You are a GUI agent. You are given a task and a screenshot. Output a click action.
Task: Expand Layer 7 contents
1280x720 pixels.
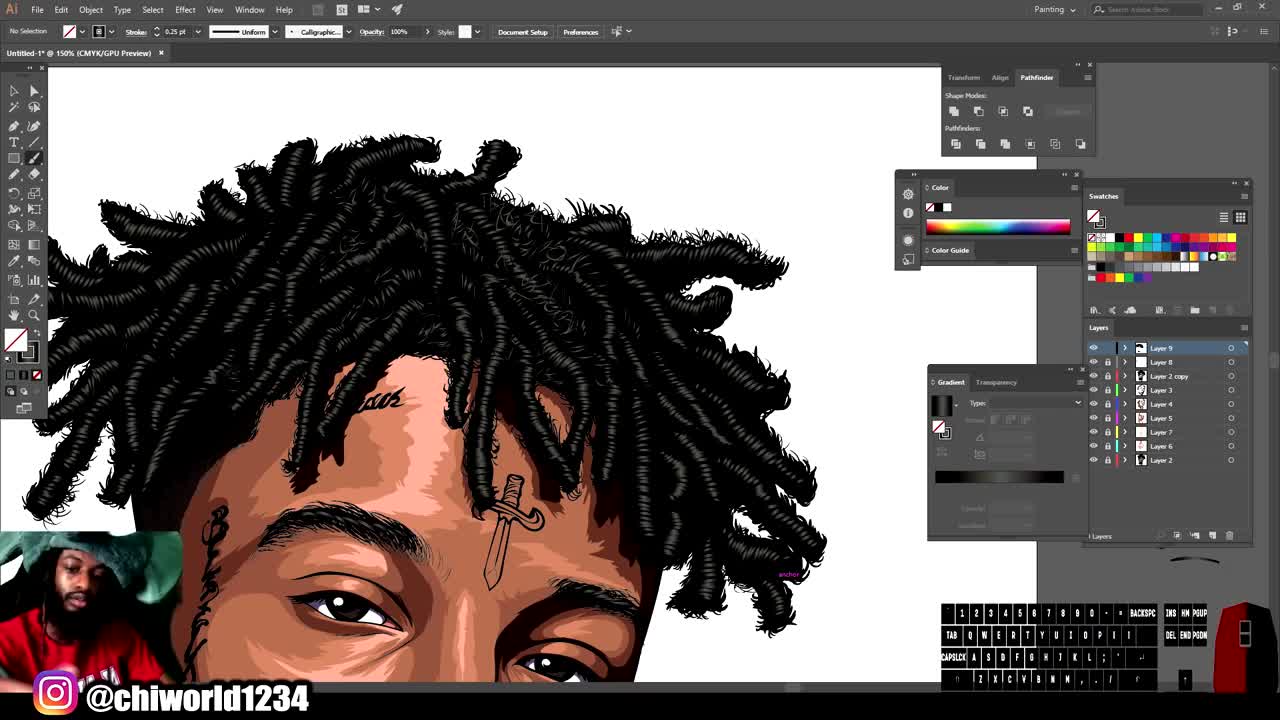1125,432
